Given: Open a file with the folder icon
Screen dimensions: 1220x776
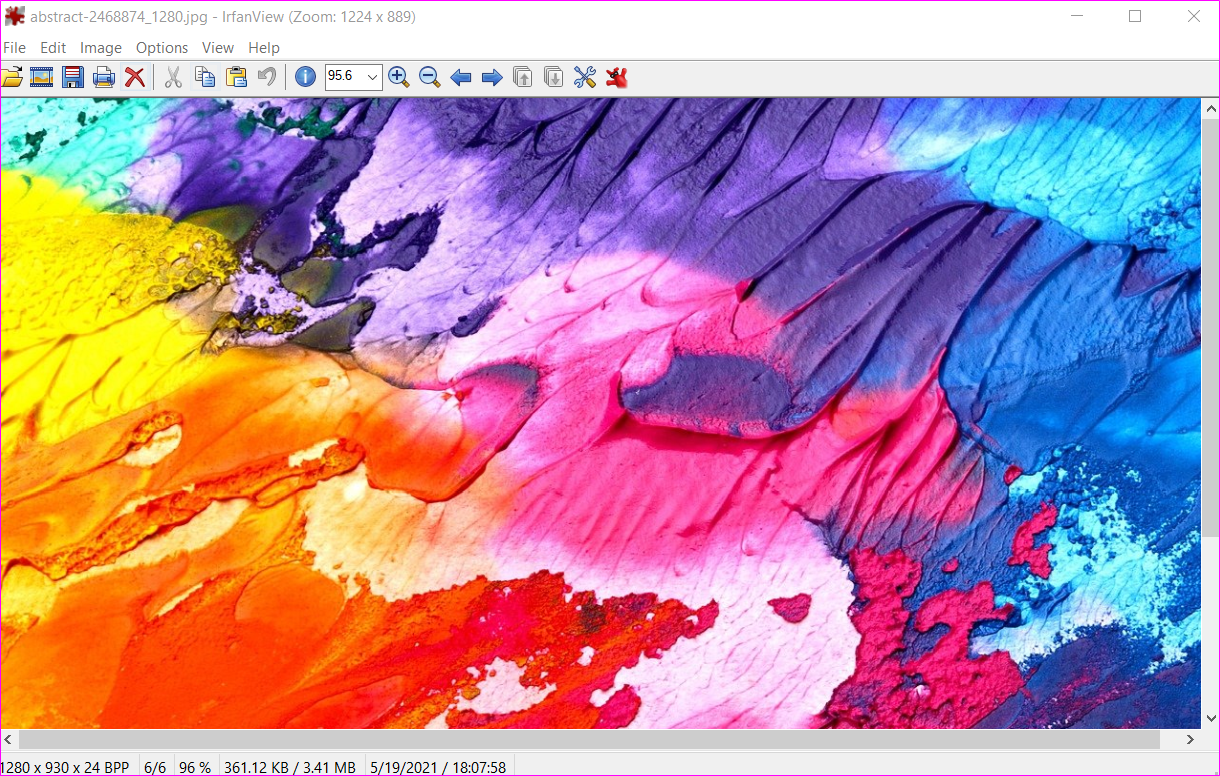Looking at the screenshot, I should tap(11, 77).
